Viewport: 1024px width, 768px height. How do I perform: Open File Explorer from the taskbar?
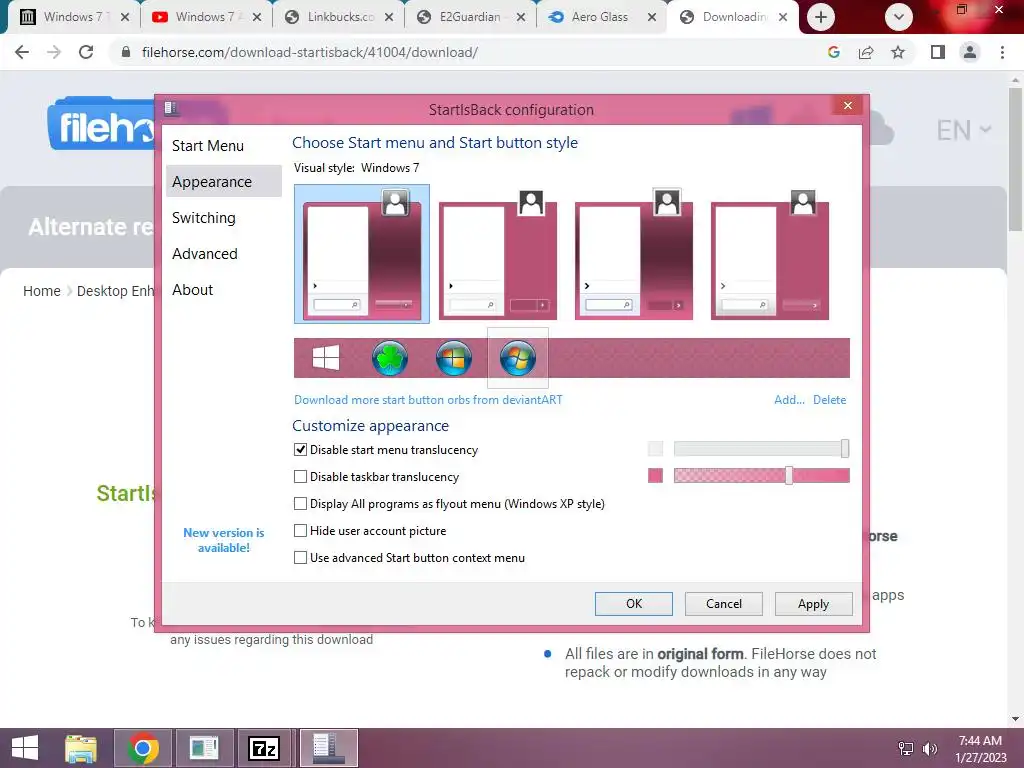(x=81, y=748)
